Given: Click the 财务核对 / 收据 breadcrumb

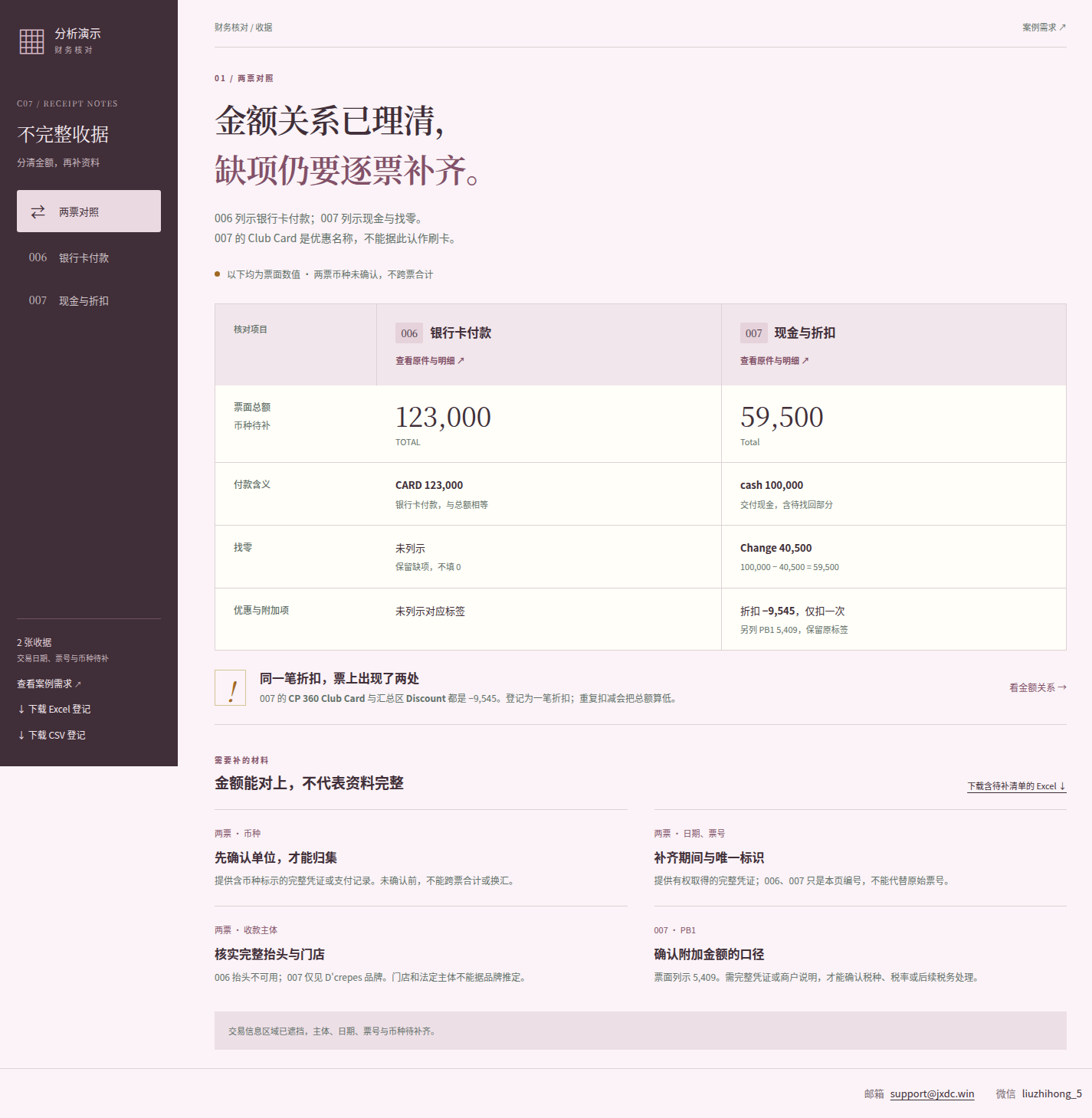Looking at the screenshot, I should pos(244,28).
